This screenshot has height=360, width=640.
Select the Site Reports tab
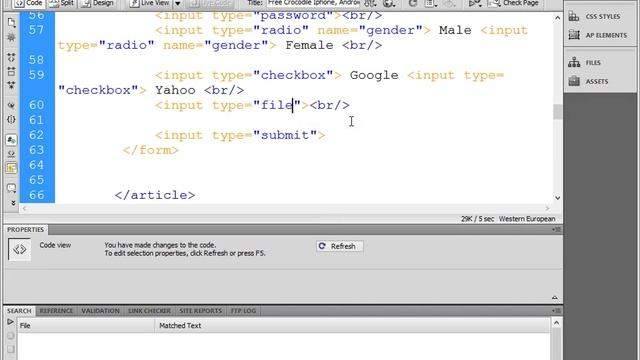200,311
